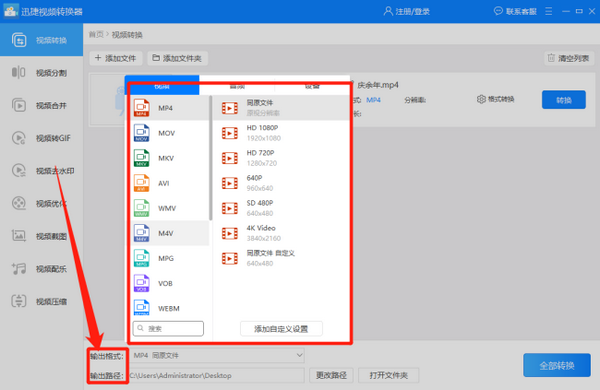Screen dimensions: 600x390
Task: Select the WMV format icon
Action: pyautogui.click(x=142, y=208)
